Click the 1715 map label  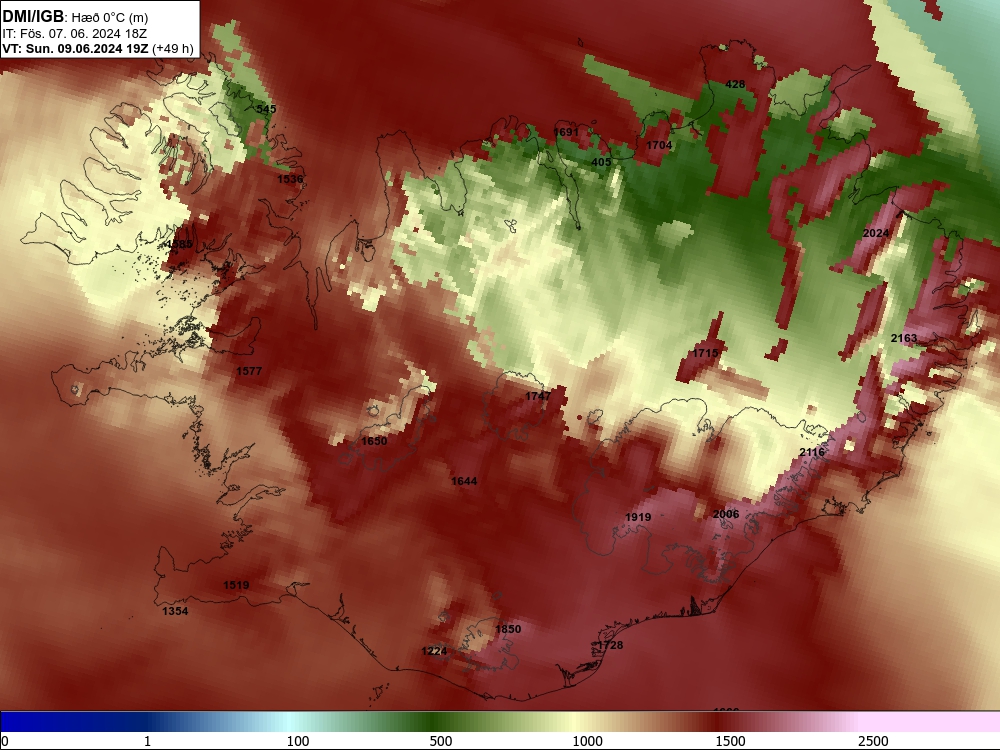click(705, 353)
